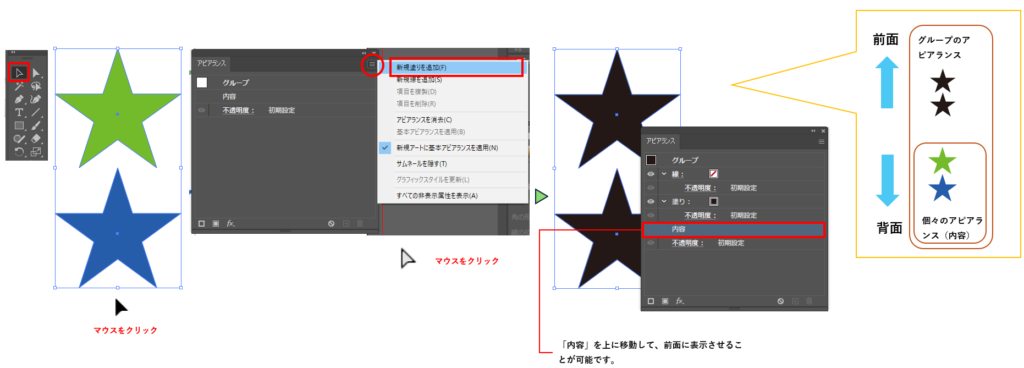The width and height of the screenshot is (1024, 368).
Task: Click the fx add effect button
Action: tap(680, 301)
